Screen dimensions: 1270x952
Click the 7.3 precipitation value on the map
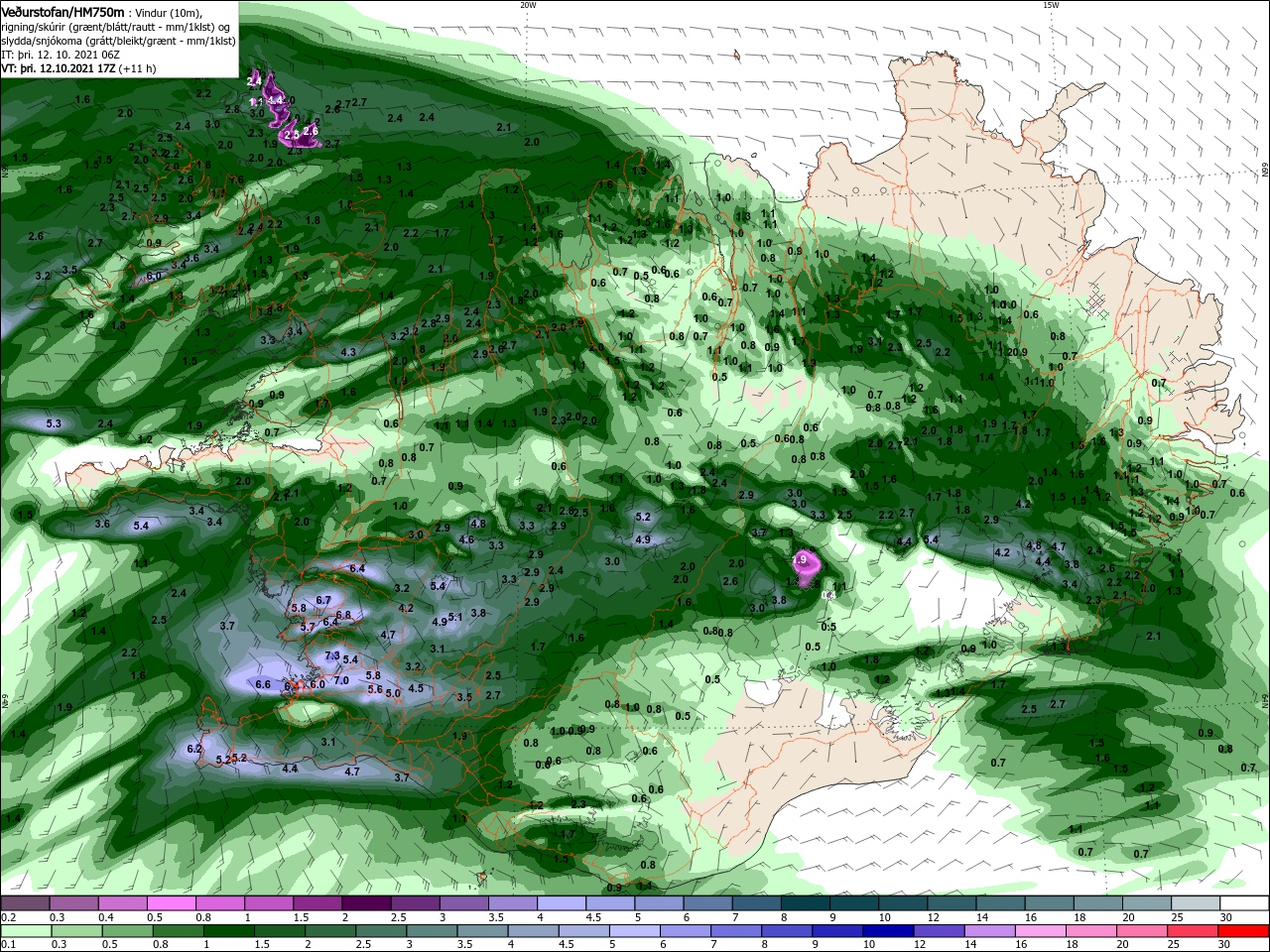pos(332,655)
